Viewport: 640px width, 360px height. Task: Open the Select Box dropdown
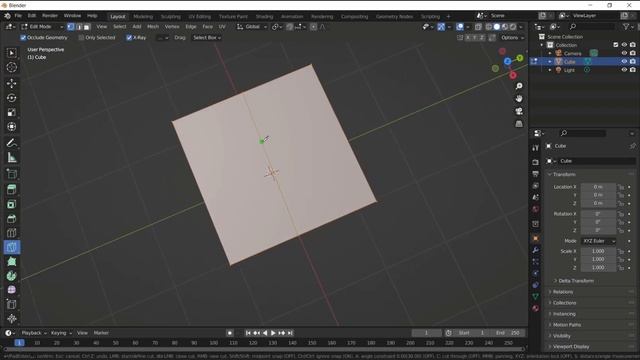(x=207, y=38)
